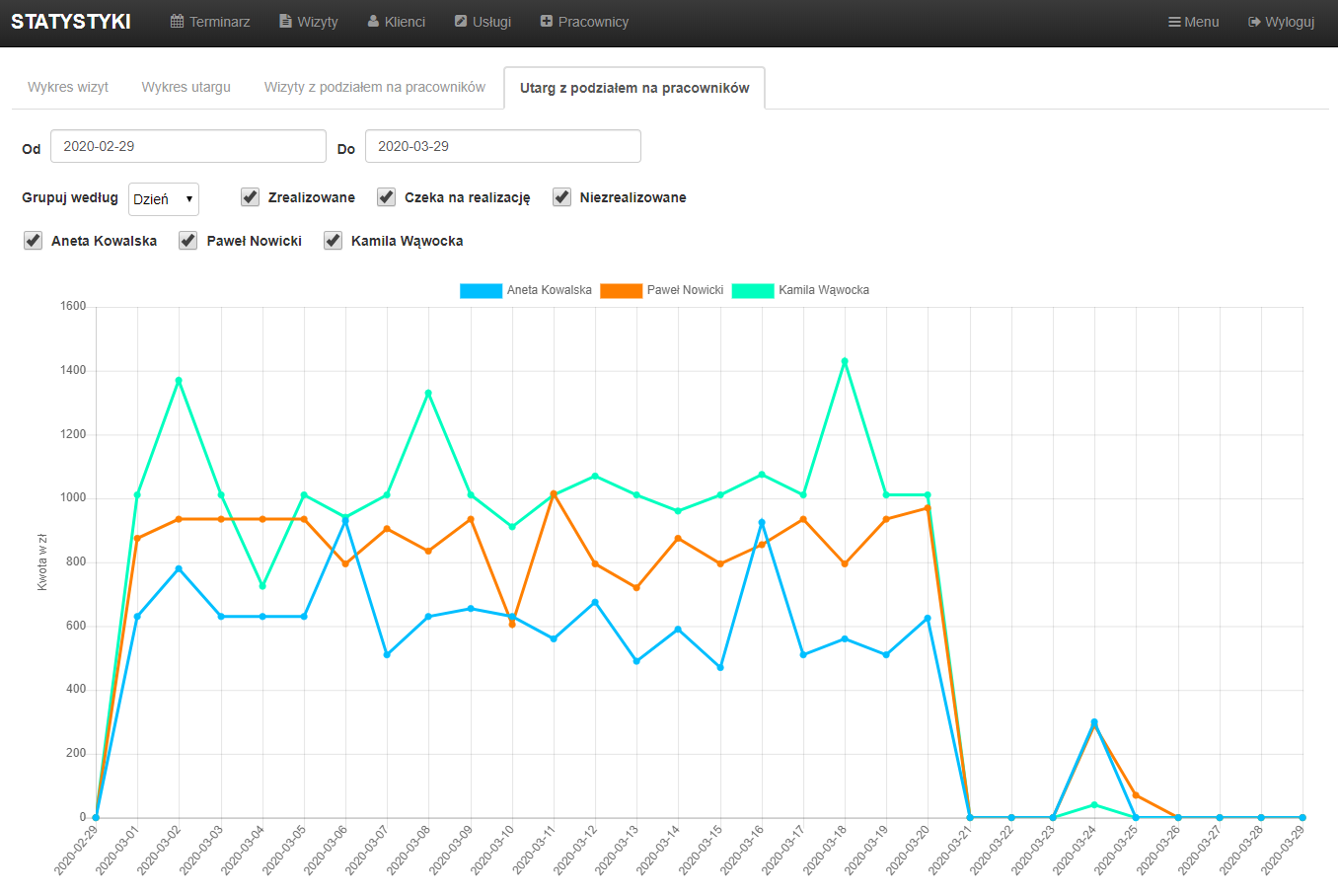This screenshot has width=1338, height=896.
Task: Click Paweł Nowicki orange legend swatch
Action: tap(621, 290)
